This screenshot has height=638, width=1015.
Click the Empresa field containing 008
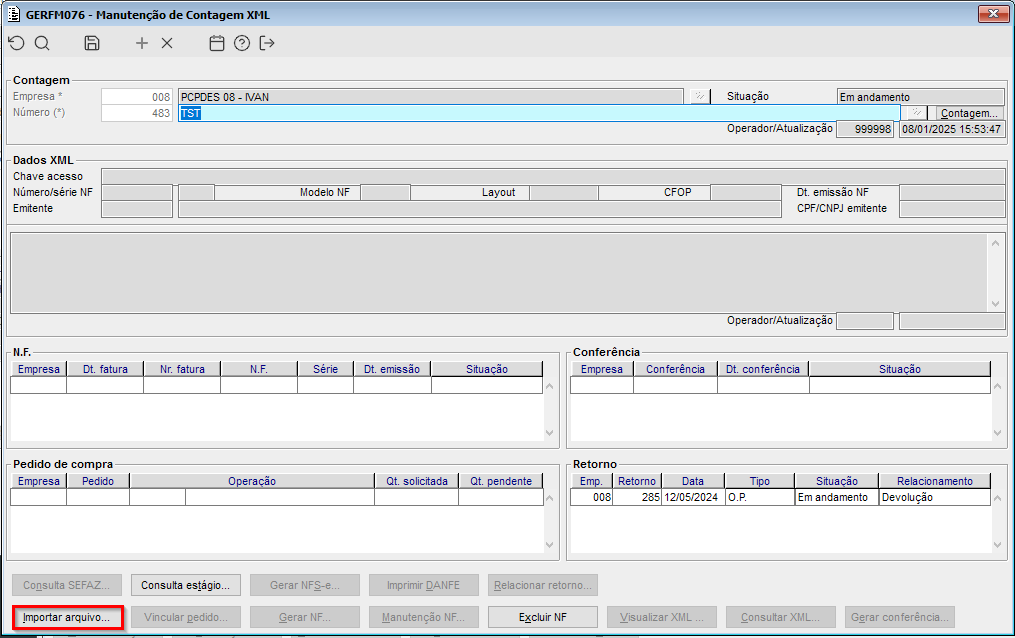coord(138,97)
